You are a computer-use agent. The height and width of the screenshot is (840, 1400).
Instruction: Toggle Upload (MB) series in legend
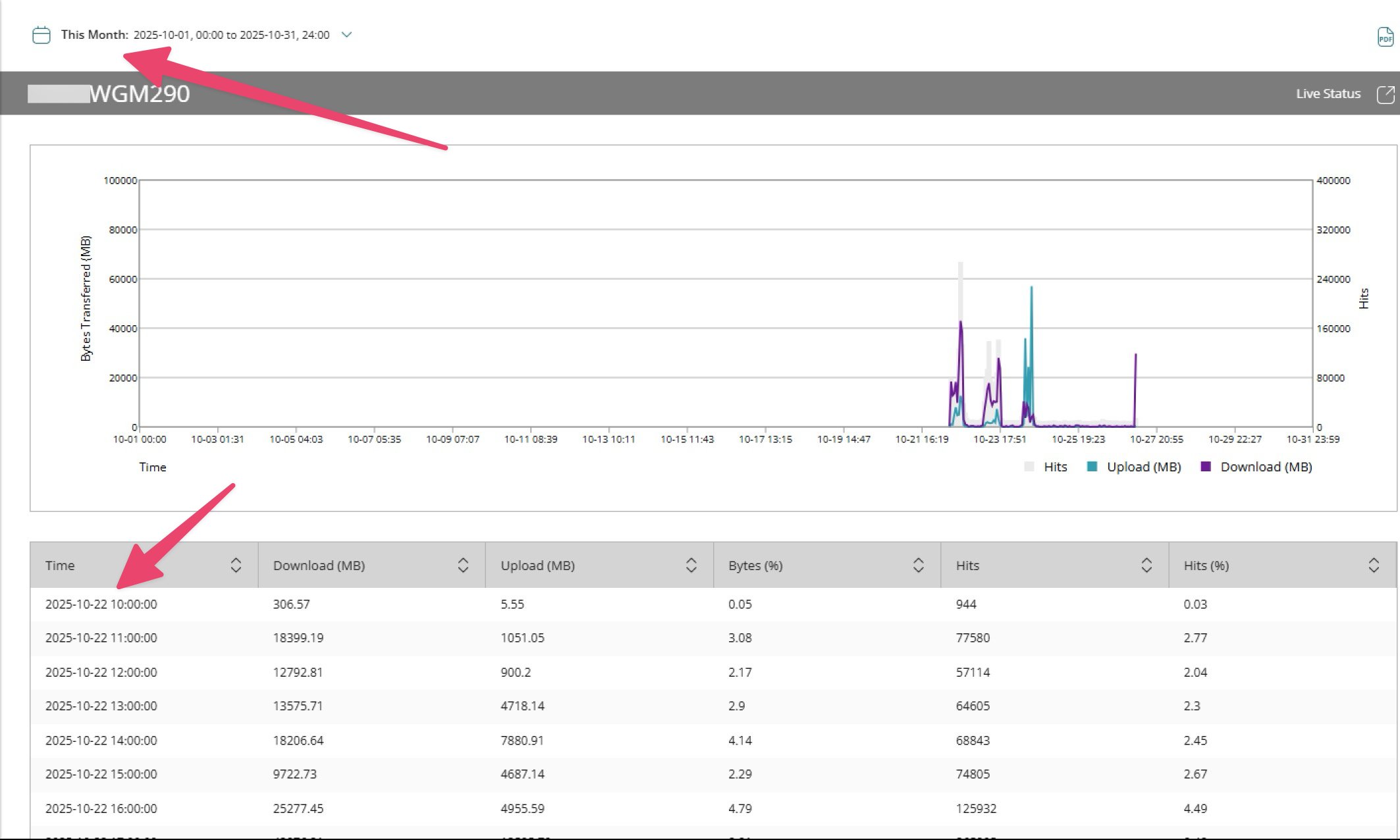pyautogui.click(x=1143, y=467)
